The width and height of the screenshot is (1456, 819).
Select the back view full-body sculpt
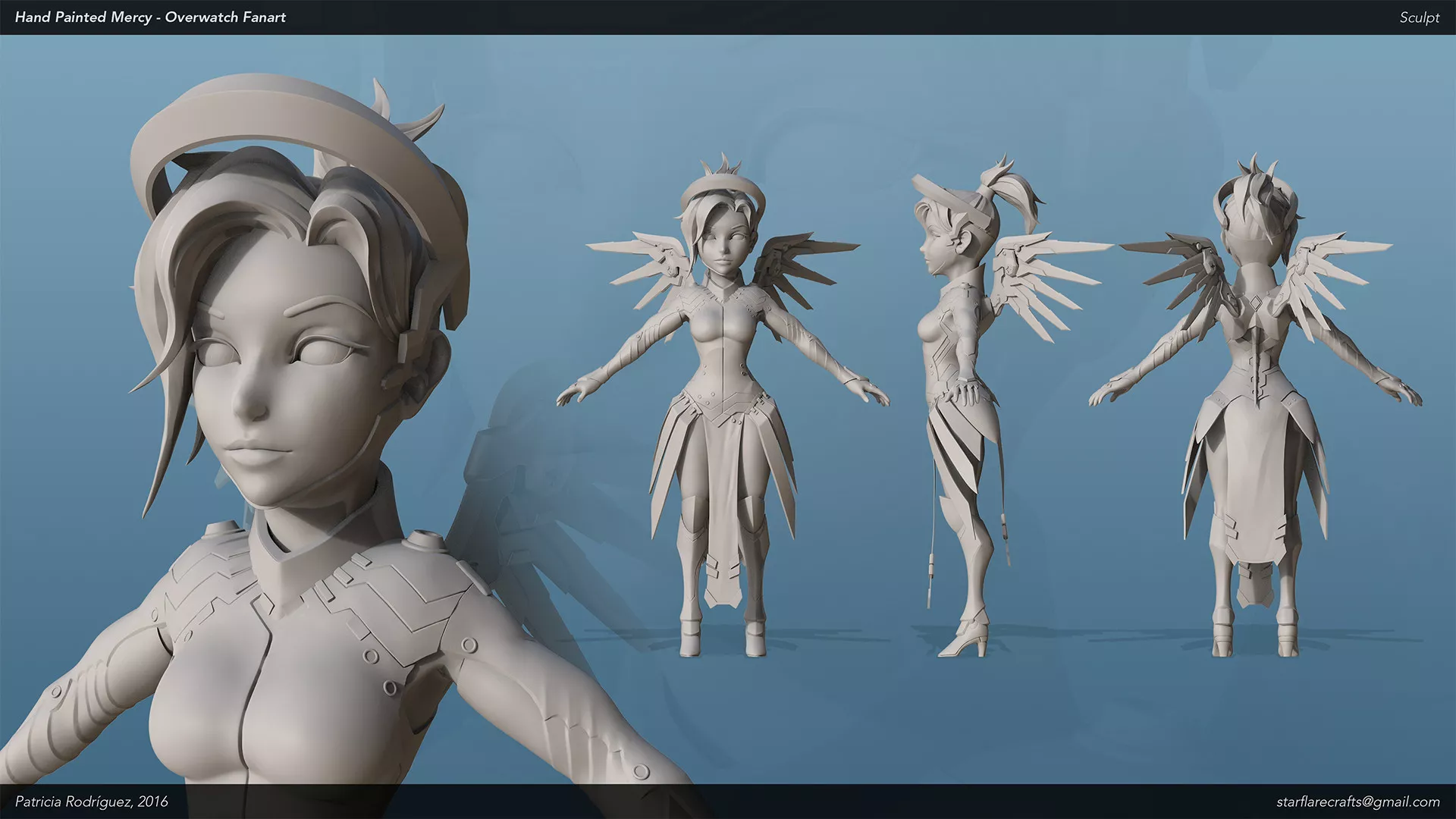click(1255, 455)
